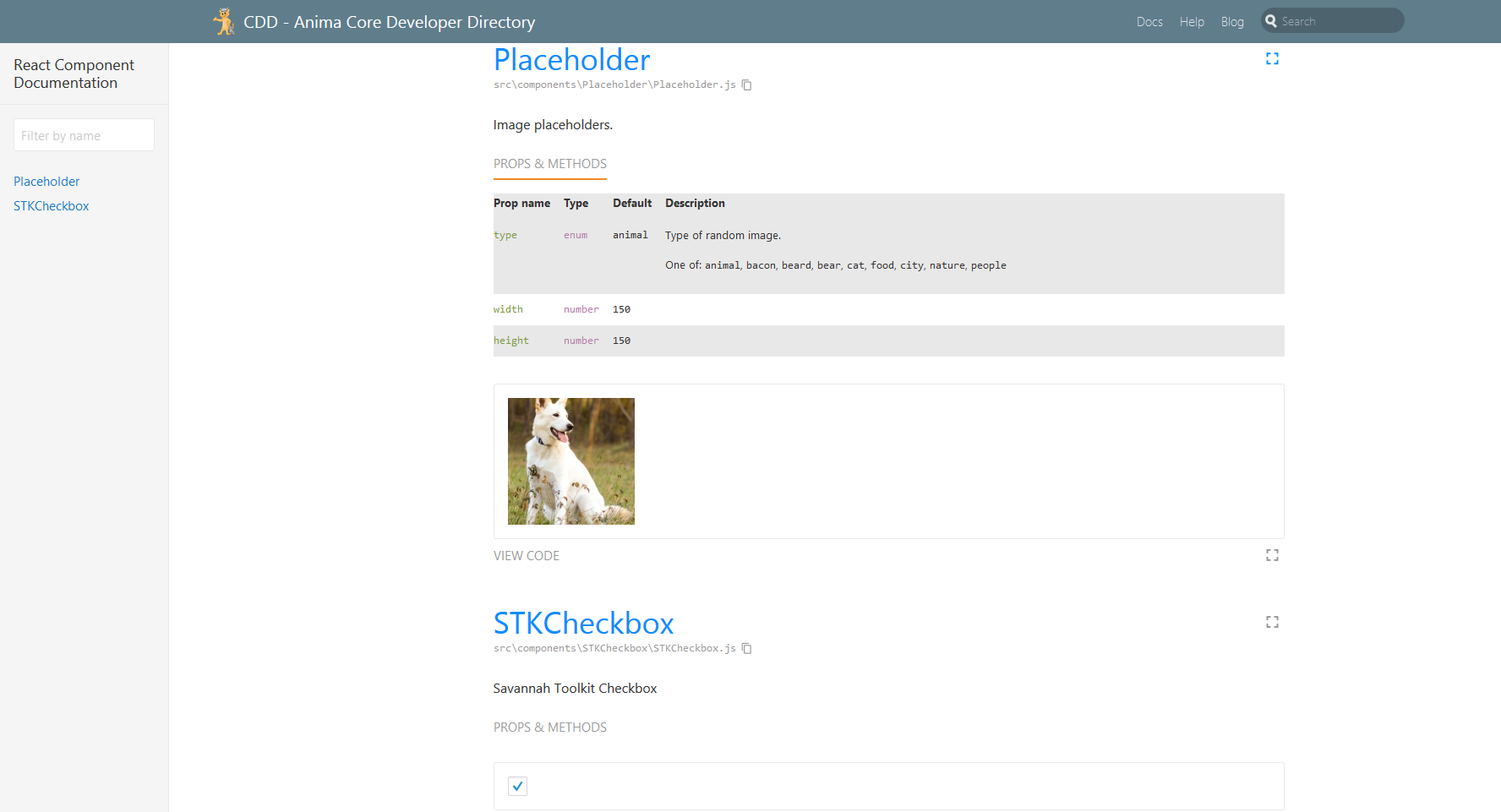
Task: Go to Placeholder in sidebar
Action: coord(46,182)
